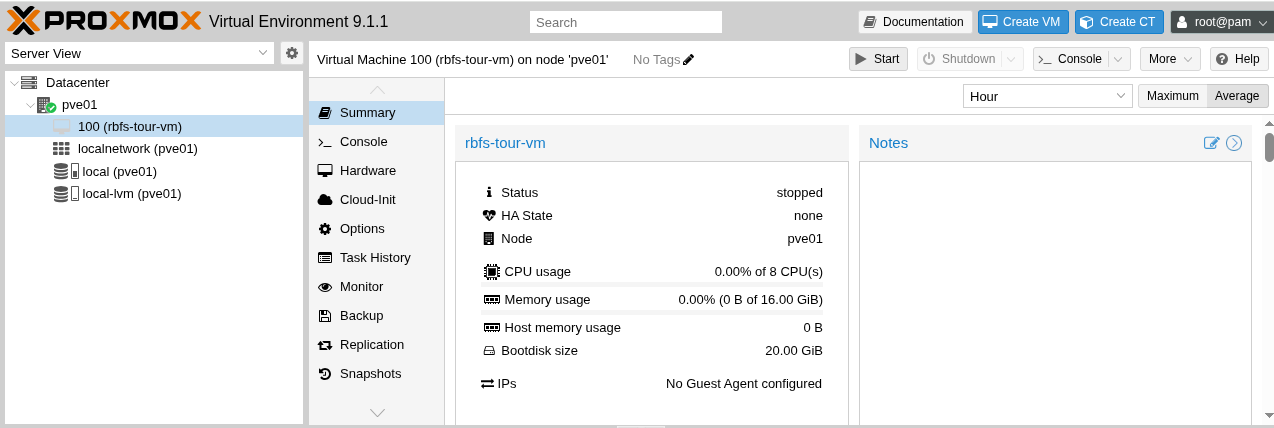Select the pve01 node in tree

[79, 104]
